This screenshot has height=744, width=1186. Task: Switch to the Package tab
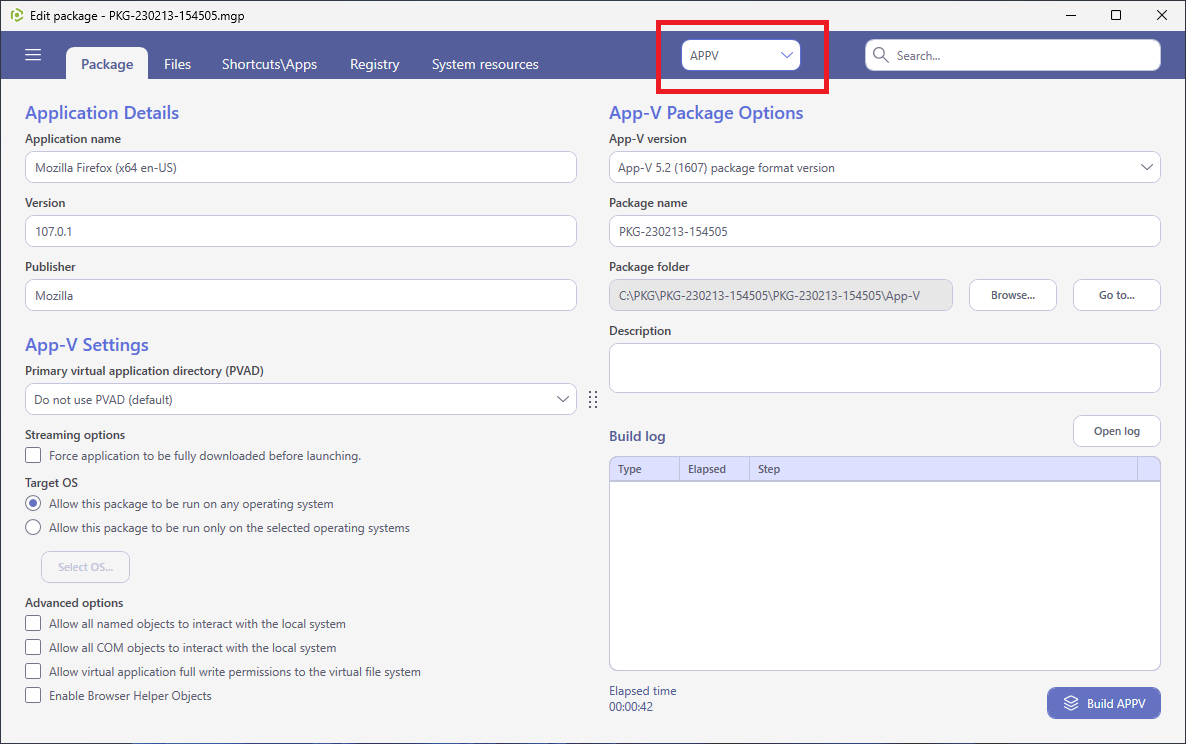107,64
